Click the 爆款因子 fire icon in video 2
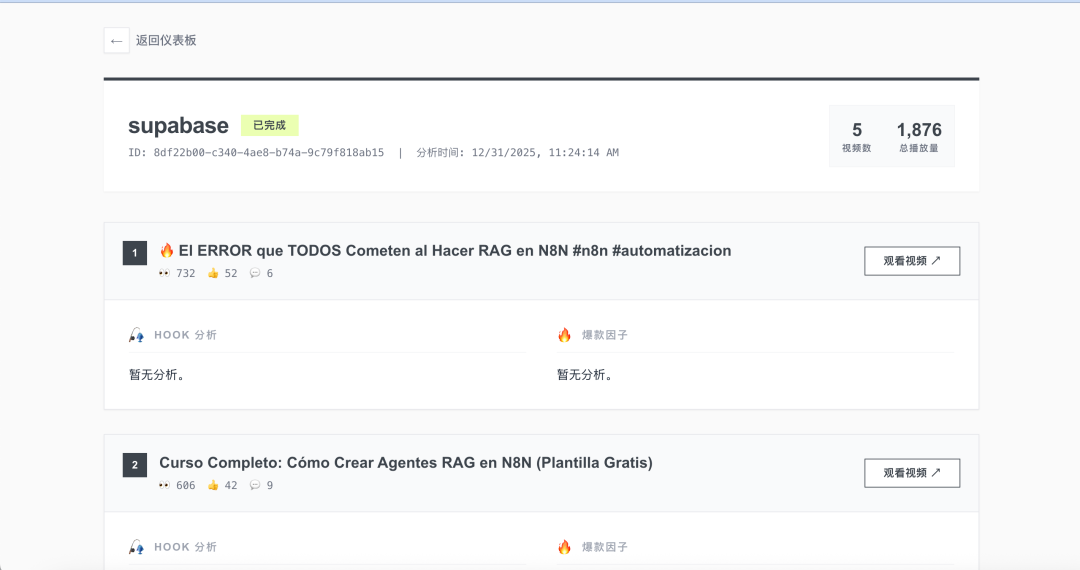This screenshot has height=570, width=1080. tap(565, 547)
